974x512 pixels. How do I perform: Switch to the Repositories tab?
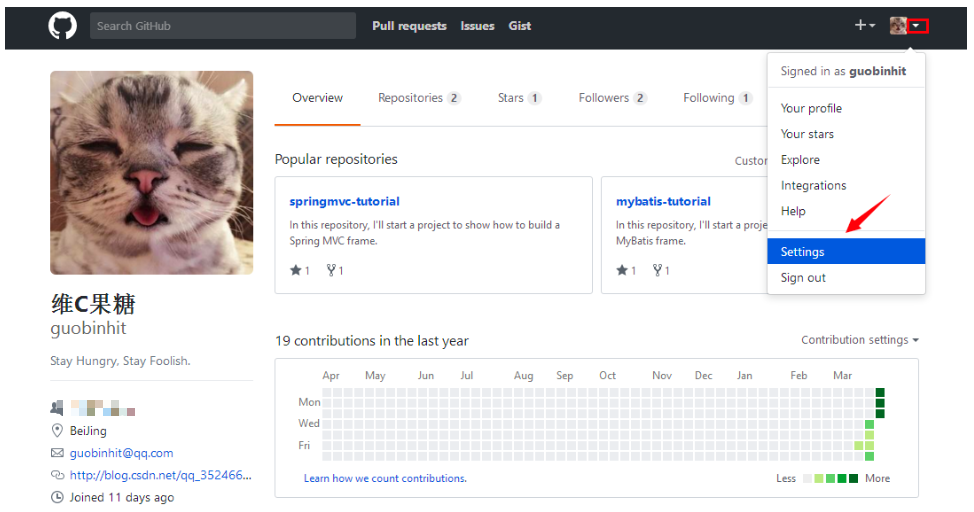[419, 98]
